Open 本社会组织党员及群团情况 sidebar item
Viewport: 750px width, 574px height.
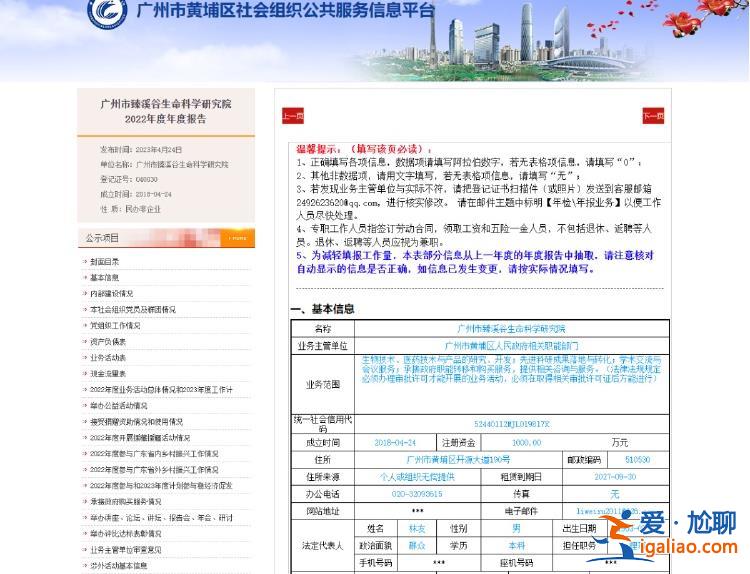coord(132,309)
